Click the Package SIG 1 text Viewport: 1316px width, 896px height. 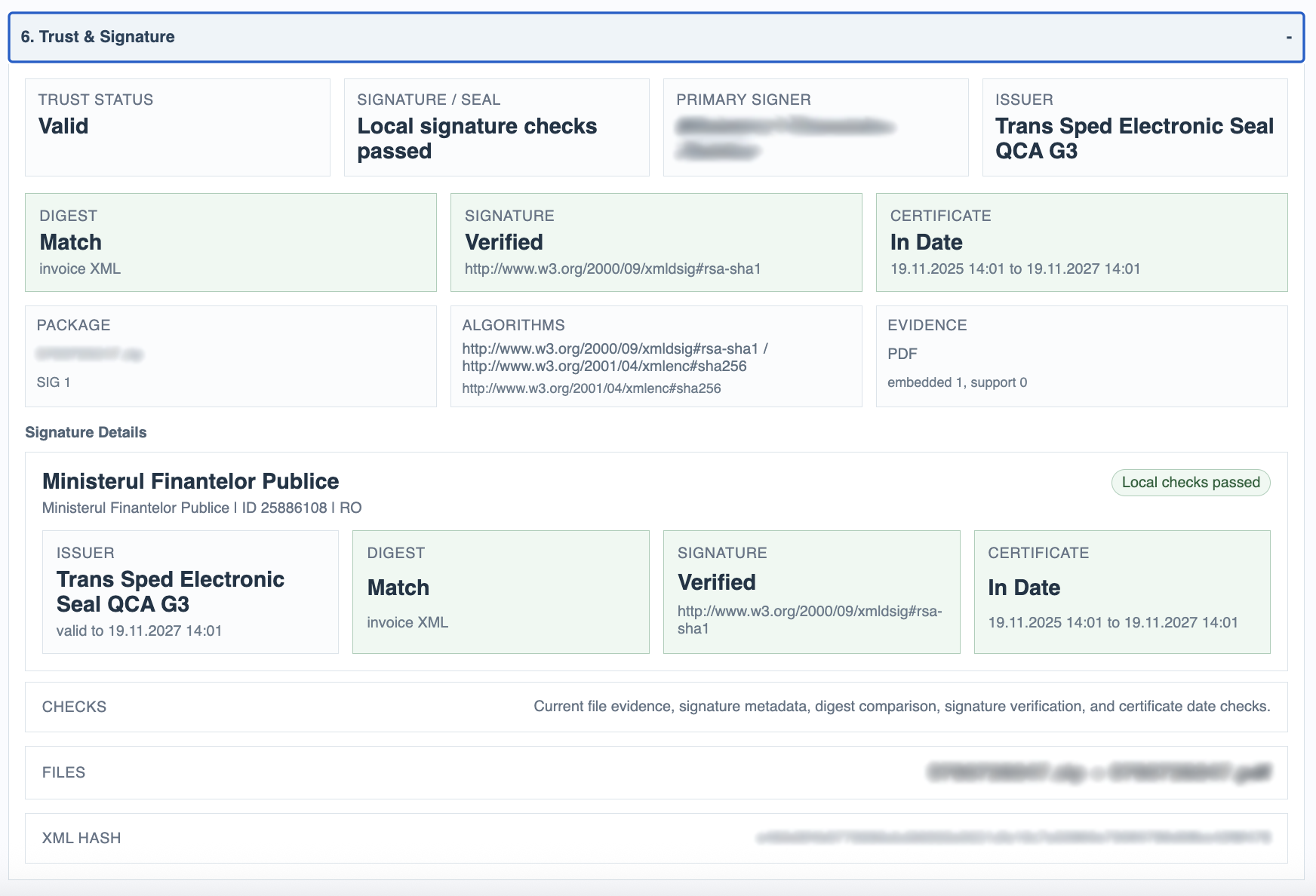(x=54, y=382)
